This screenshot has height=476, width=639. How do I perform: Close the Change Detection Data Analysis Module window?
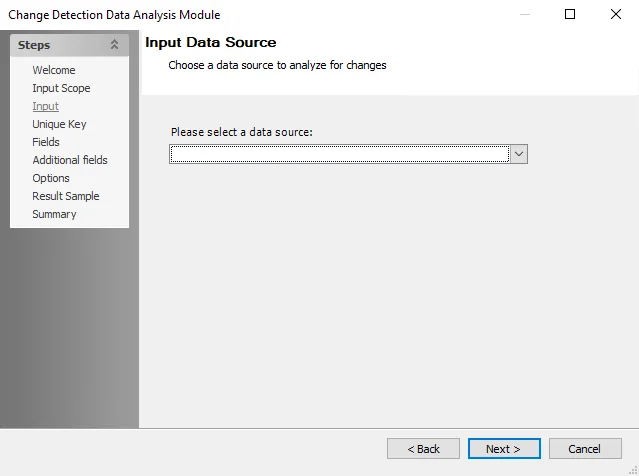616,14
